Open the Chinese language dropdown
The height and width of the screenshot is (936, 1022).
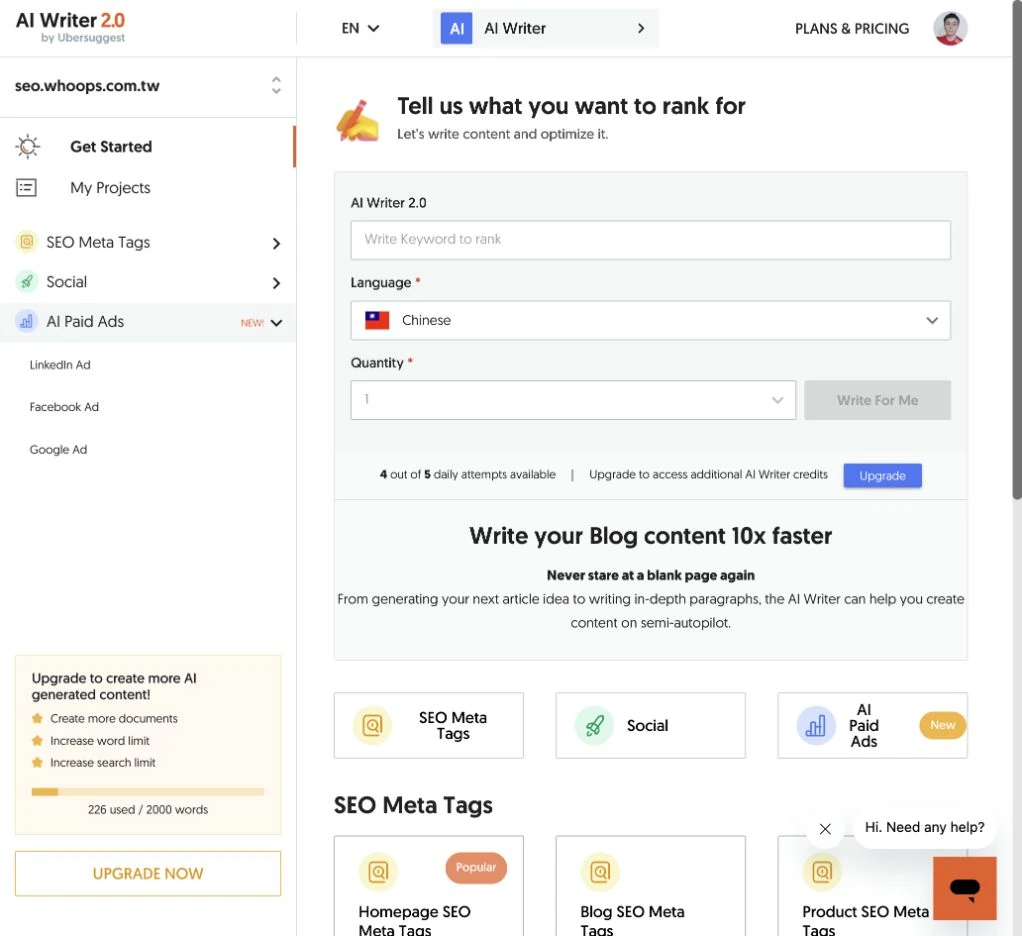(650, 320)
